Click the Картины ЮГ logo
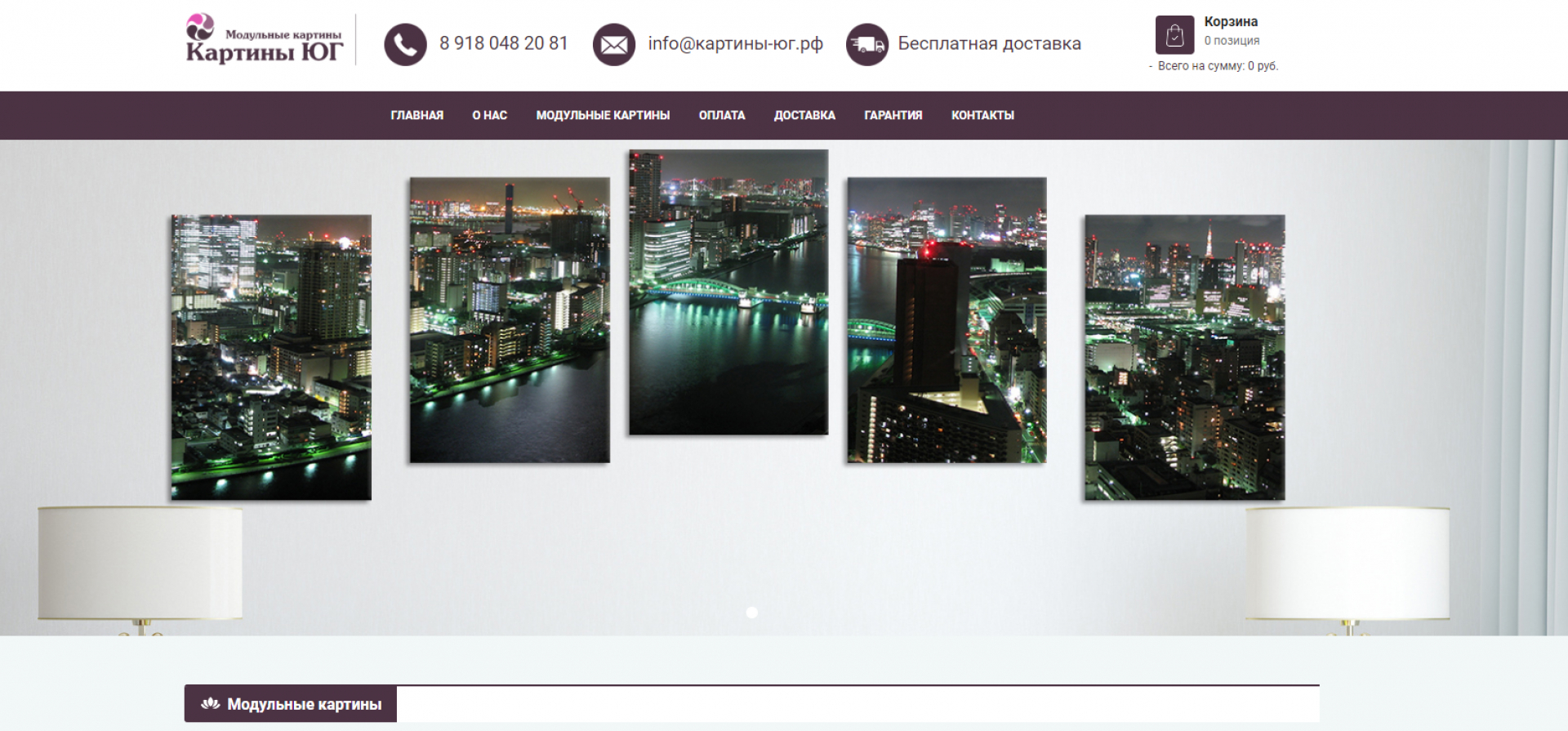1568x731 pixels. (x=265, y=39)
